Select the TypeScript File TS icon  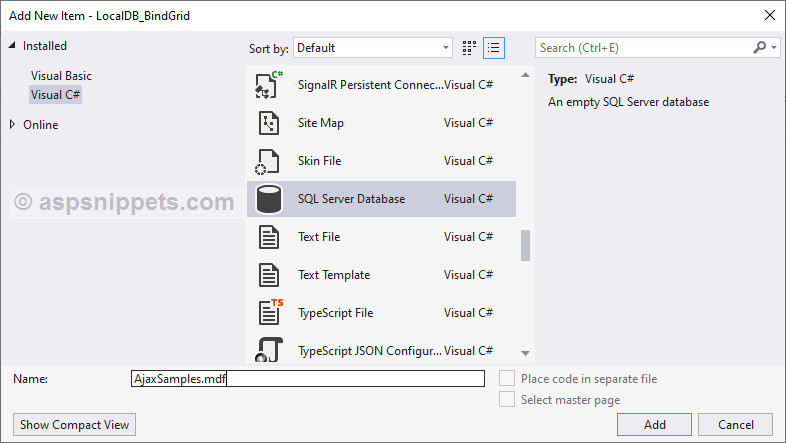coord(270,312)
